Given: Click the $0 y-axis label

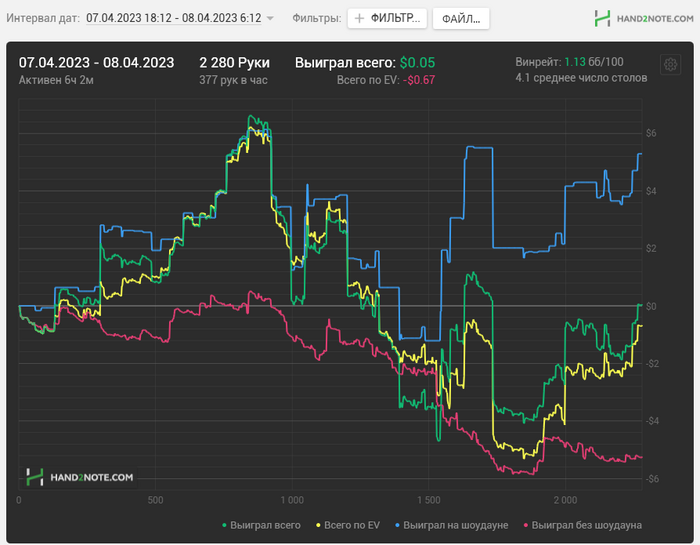Looking at the screenshot, I should click(651, 306).
